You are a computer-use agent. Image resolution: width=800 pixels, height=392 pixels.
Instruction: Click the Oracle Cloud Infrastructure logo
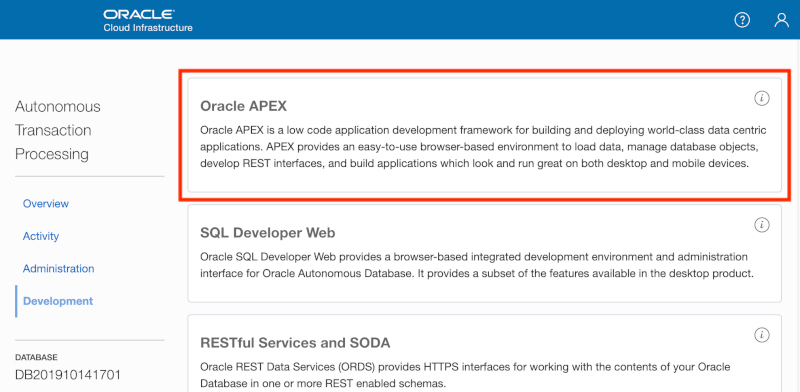(x=148, y=20)
